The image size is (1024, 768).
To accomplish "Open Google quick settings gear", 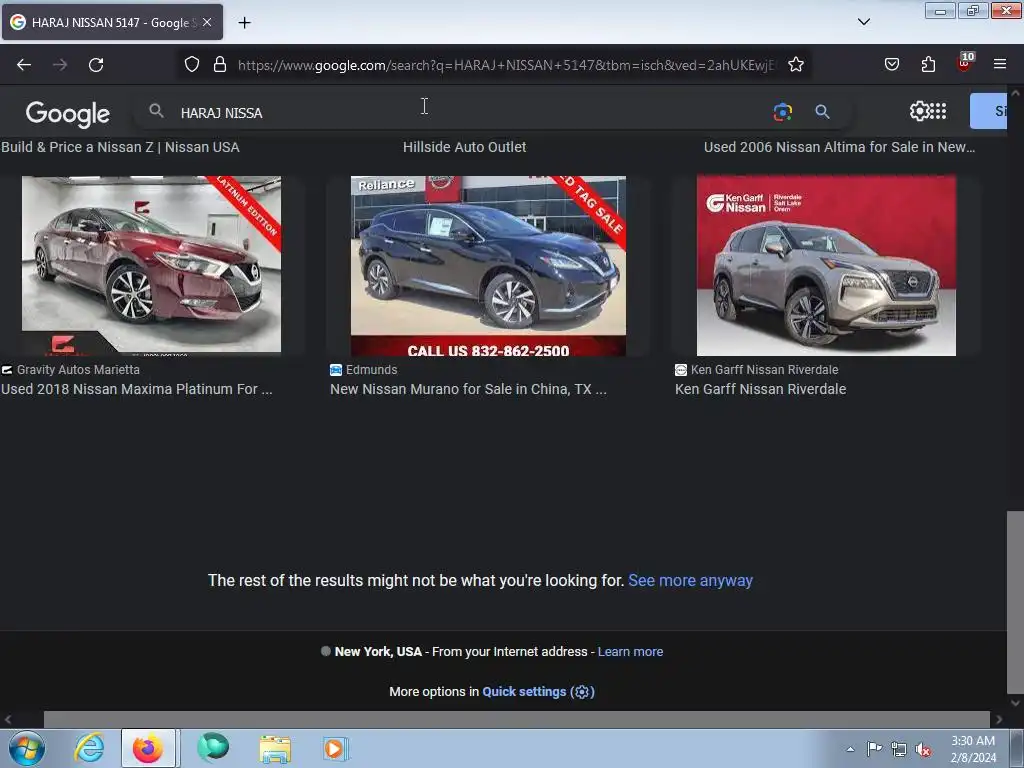I will 919,111.
